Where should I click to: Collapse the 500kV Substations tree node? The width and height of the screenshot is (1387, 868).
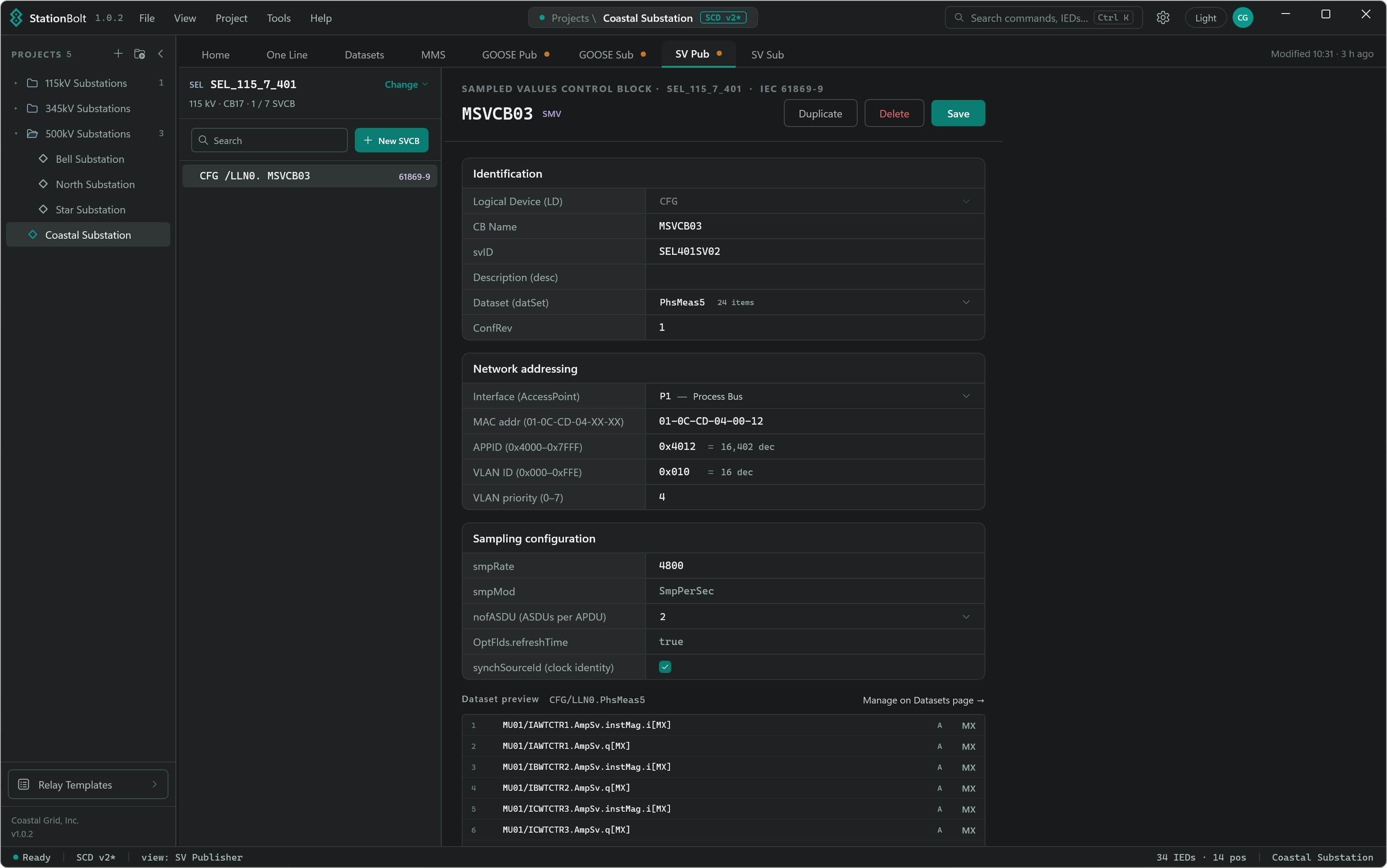pyautogui.click(x=16, y=134)
